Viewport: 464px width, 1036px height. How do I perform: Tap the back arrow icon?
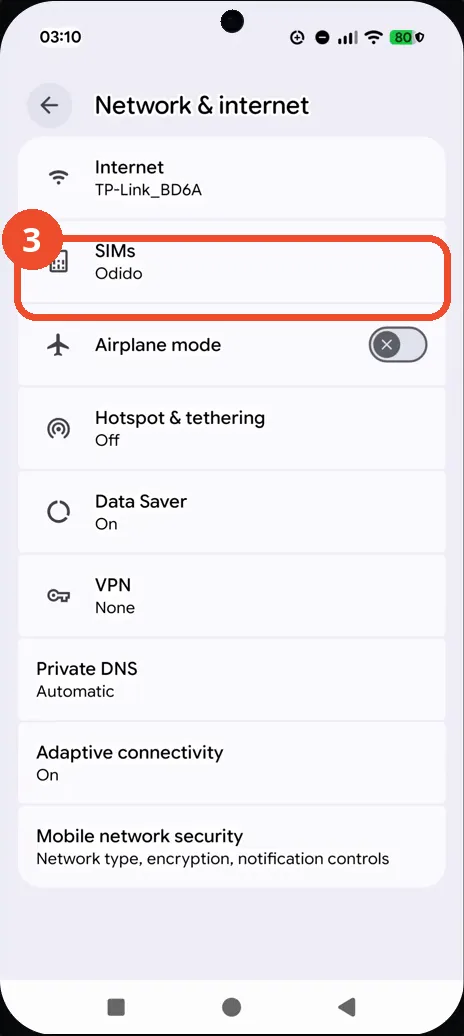50,105
